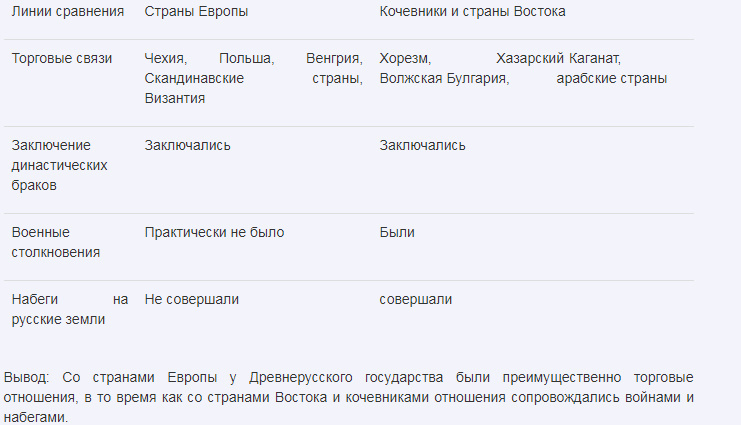Click the text "арабские страны"

611,78
